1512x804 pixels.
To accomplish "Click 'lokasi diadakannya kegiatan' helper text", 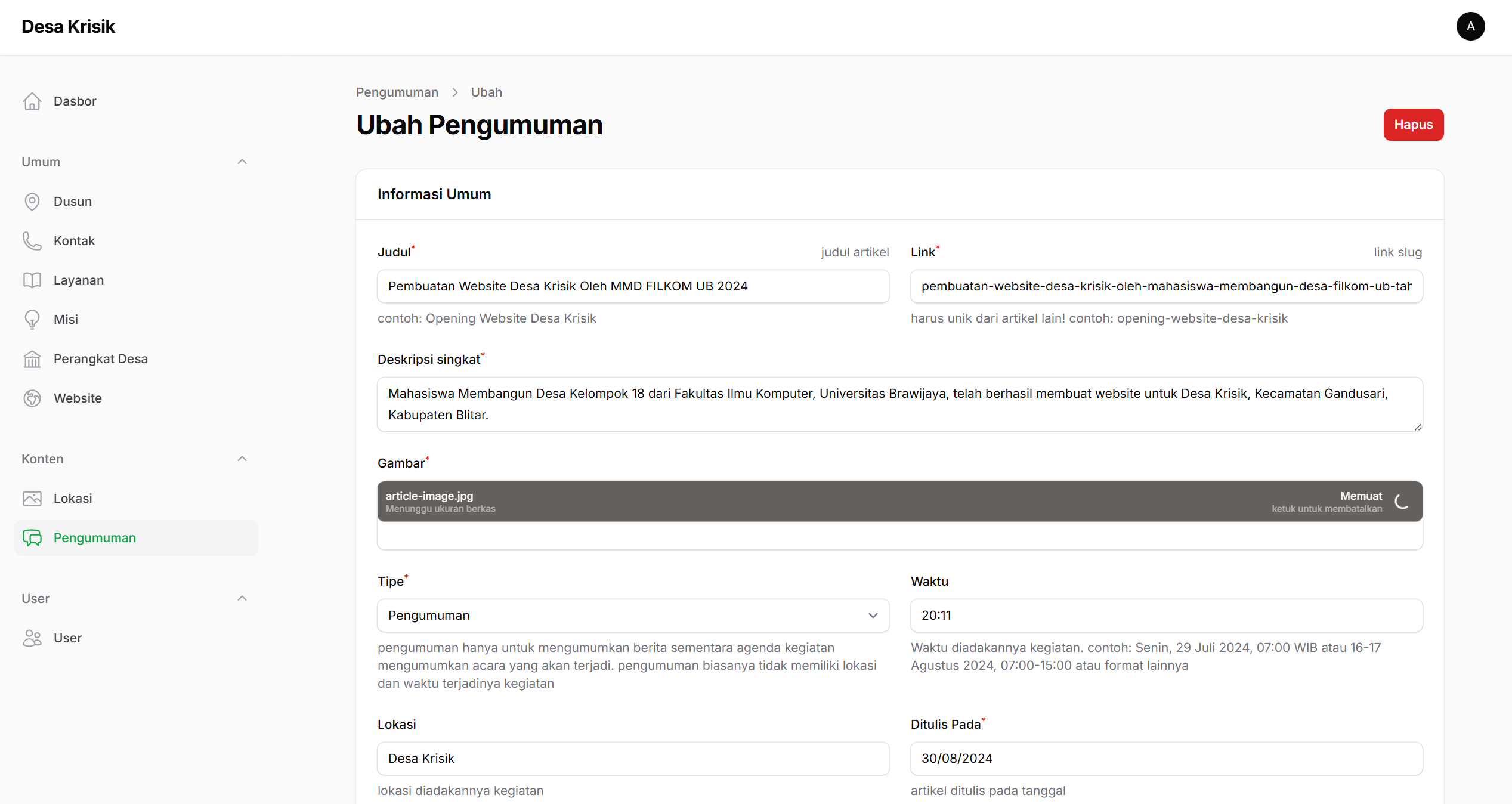I will click(460, 791).
